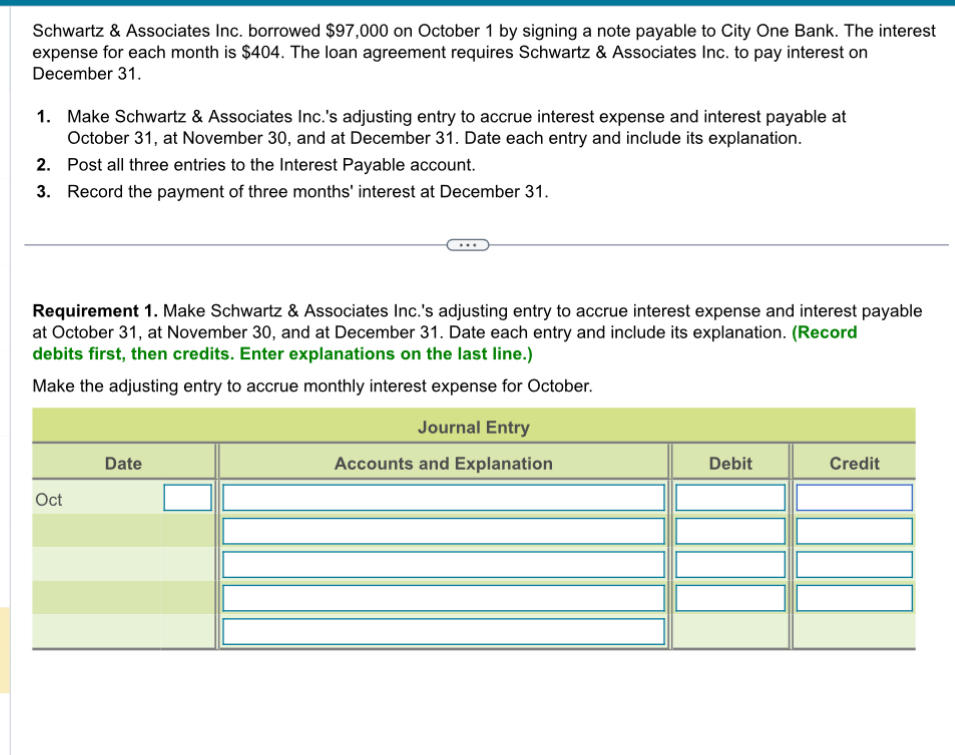
Task: Click the fourth Credit entry box
Action: pyautogui.click(x=854, y=597)
